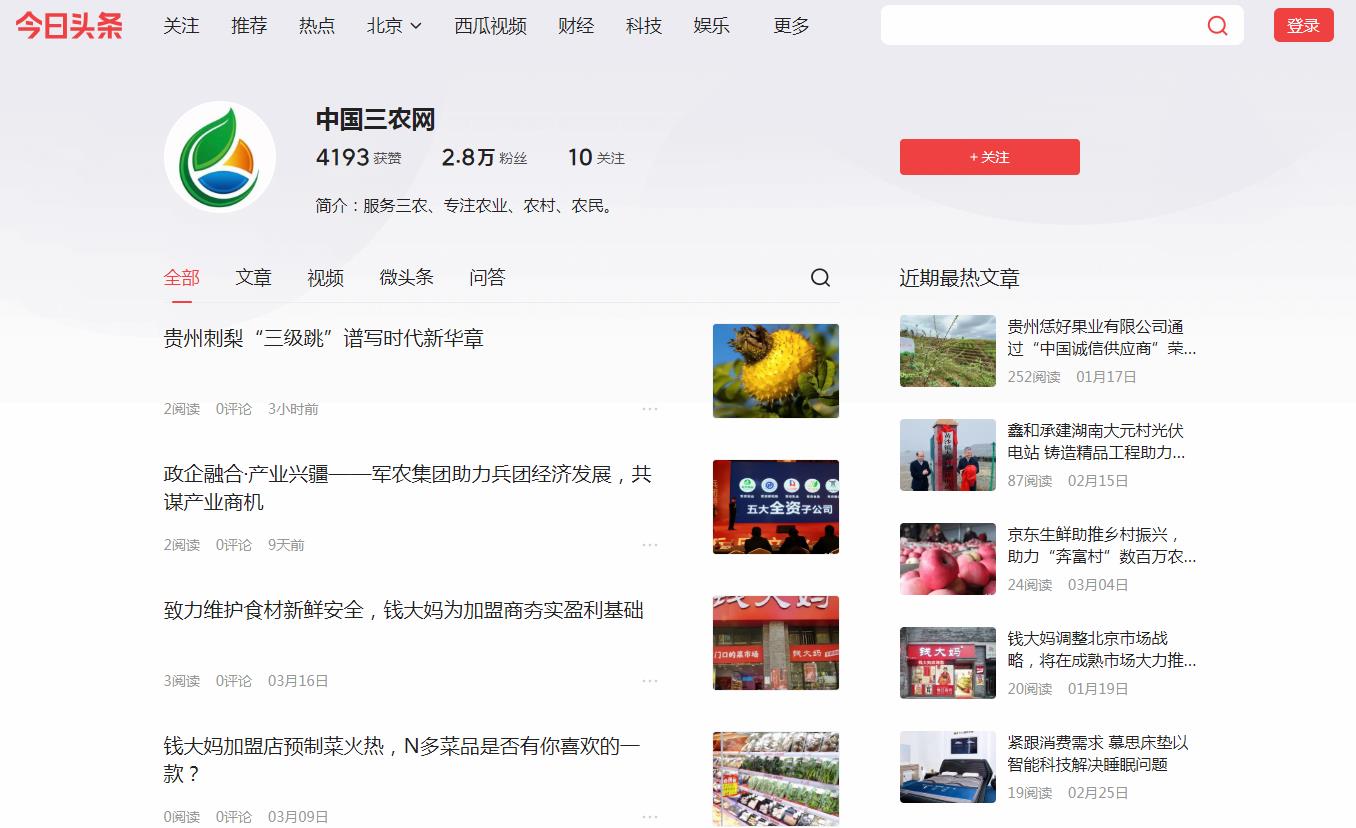Screen dimensions: 1356x828
Task: Open the 热点 channel
Action: point(317,26)
